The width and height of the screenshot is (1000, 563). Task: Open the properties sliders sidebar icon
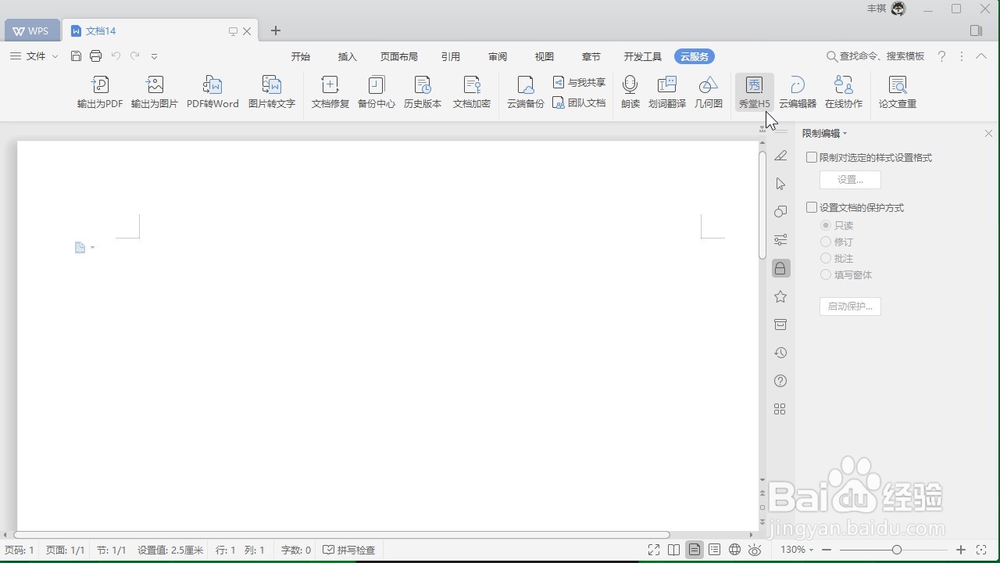click(x=780, y=240)
